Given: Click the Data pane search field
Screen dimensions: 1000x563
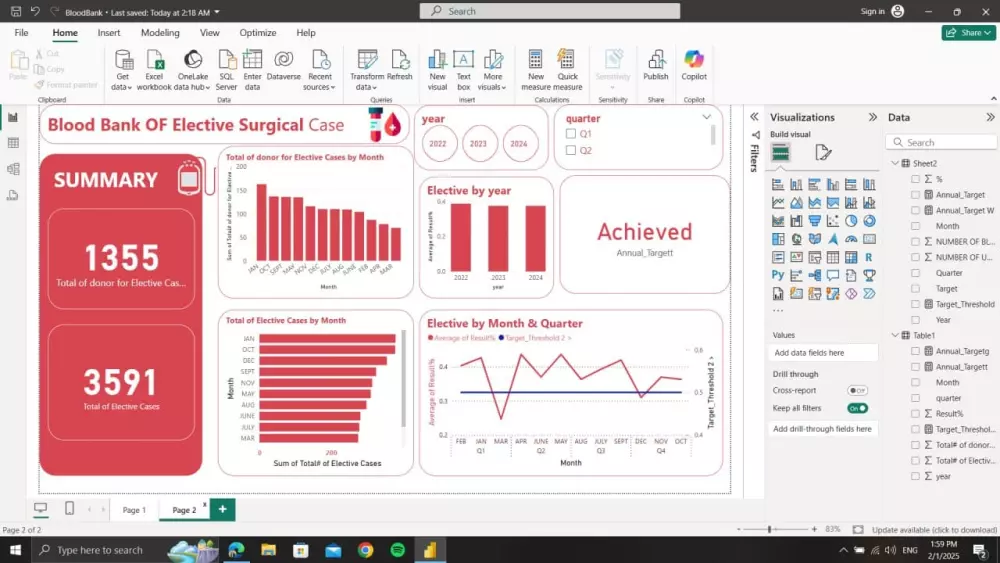Looking at the screenshot, I should coord(941,142).
